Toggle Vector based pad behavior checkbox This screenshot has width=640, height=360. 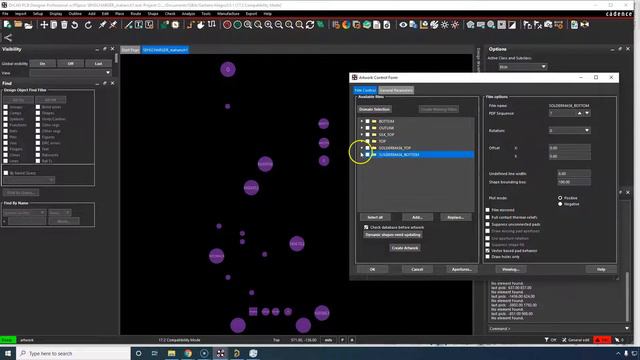click(x=487, y=251)
